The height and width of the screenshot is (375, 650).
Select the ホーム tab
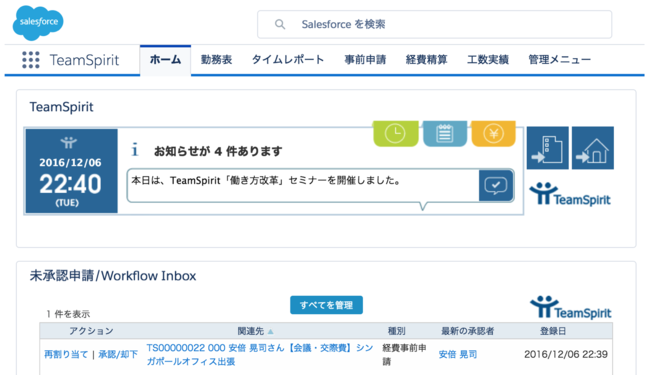(165, 60)
